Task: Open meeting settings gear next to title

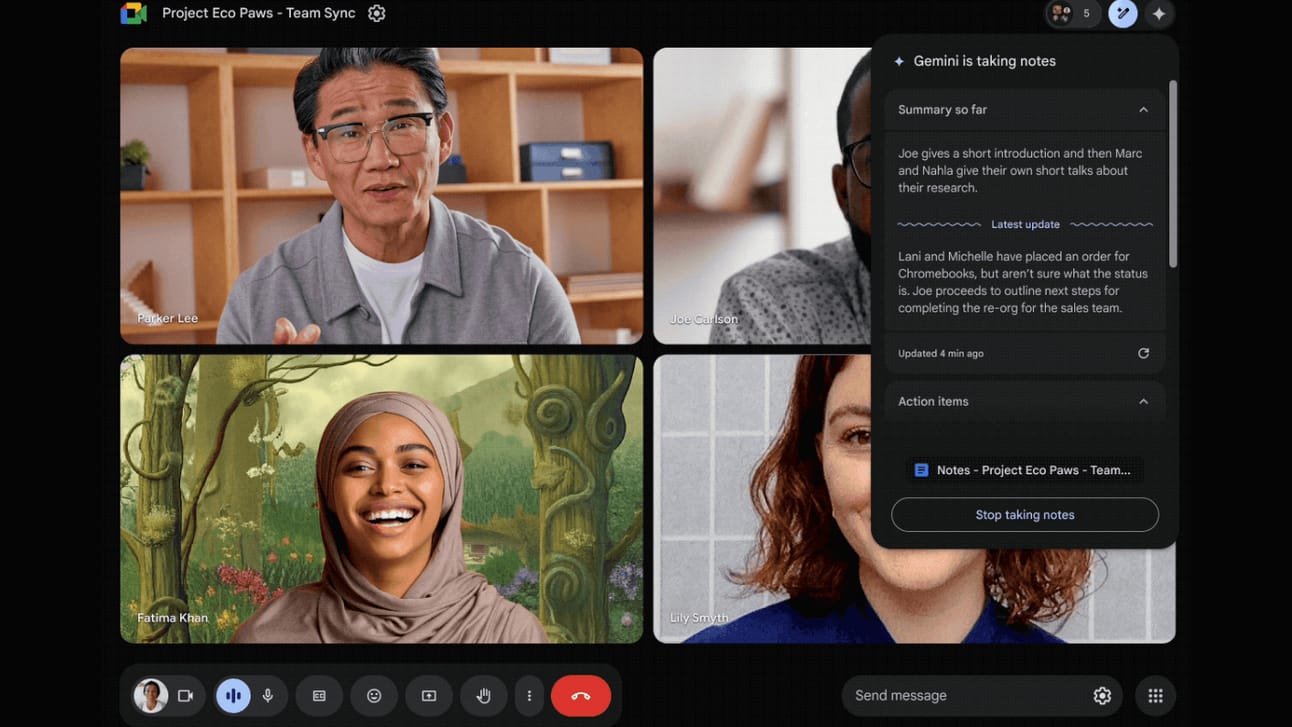Action: point(377,14)
